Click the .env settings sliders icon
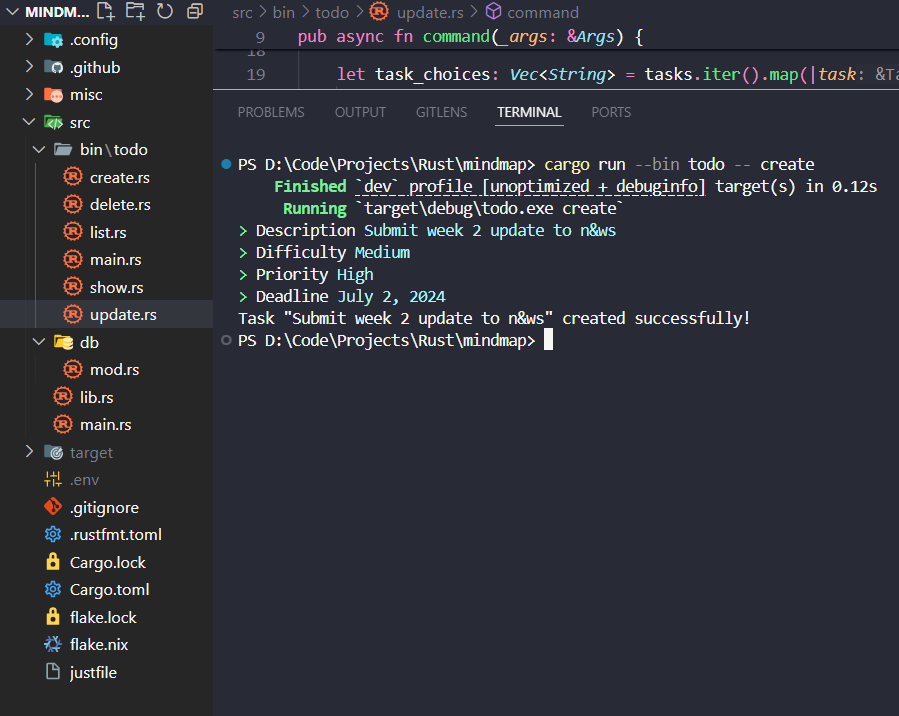This screenshot has width=899, height=716. tap(53, 479)
